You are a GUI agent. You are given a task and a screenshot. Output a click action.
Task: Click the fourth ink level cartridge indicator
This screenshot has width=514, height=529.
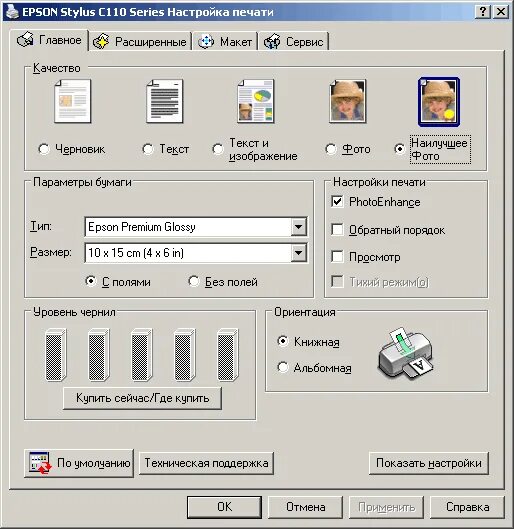coord(184,355)
